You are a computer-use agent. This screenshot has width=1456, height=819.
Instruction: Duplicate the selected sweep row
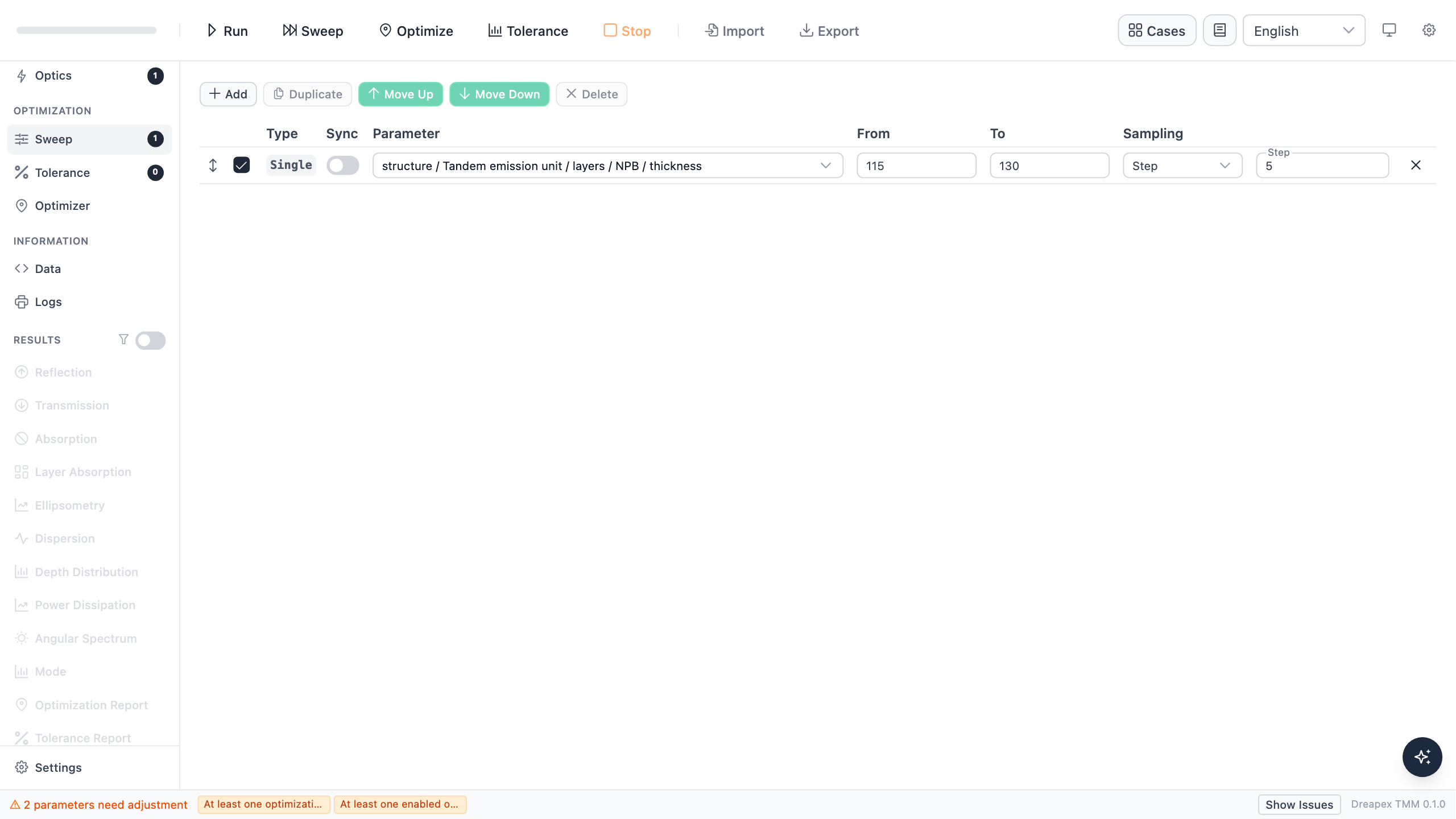(x=308, y=94)
